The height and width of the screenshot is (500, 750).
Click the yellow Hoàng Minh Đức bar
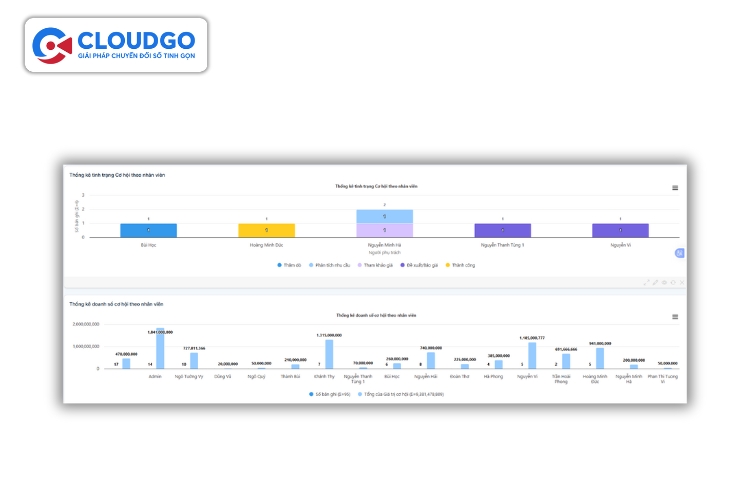tap(266, 230)
